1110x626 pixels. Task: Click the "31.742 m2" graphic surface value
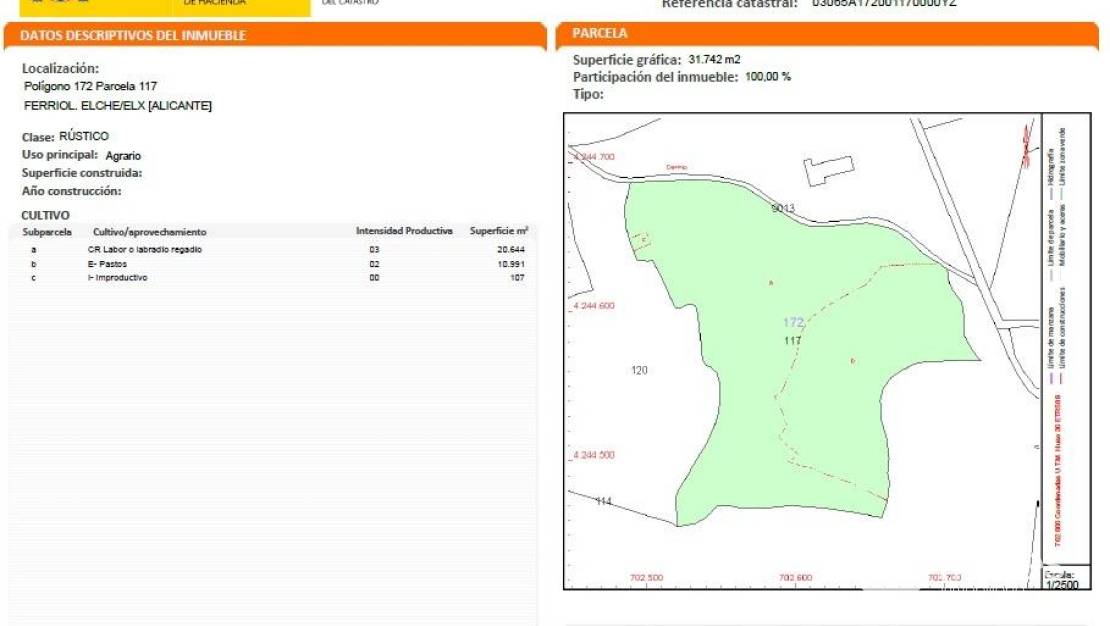[x=714, y=59]
